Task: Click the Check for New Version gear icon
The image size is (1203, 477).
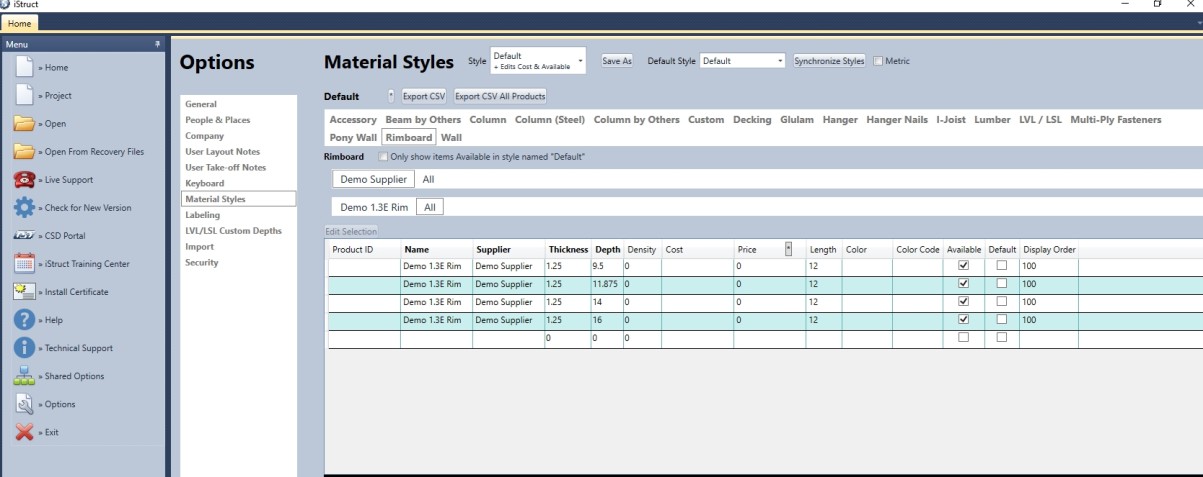Action: point(25,208)
